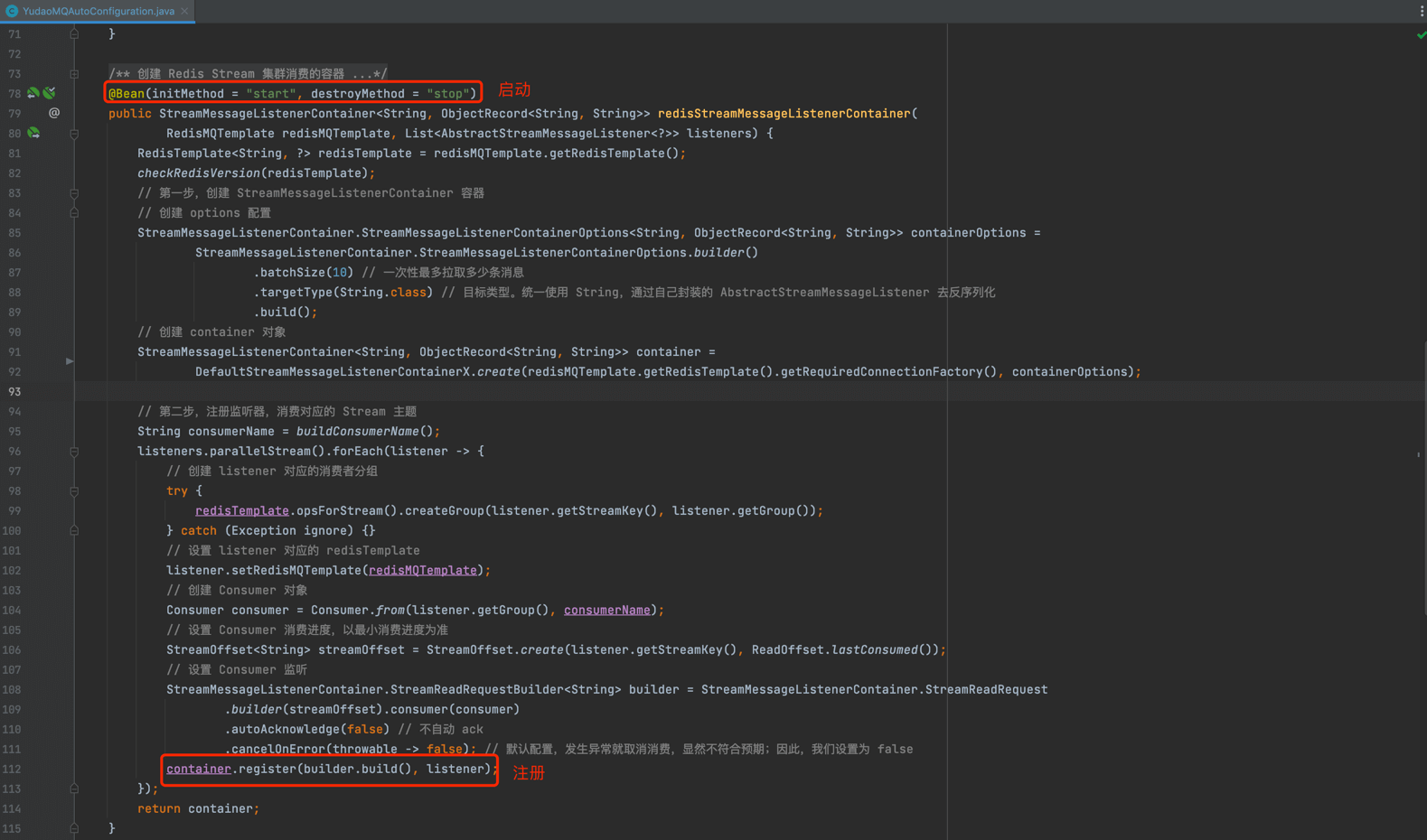Expand collapsed Javadoc comment at line 73
1427x840 pixels.
coord(74,74)
